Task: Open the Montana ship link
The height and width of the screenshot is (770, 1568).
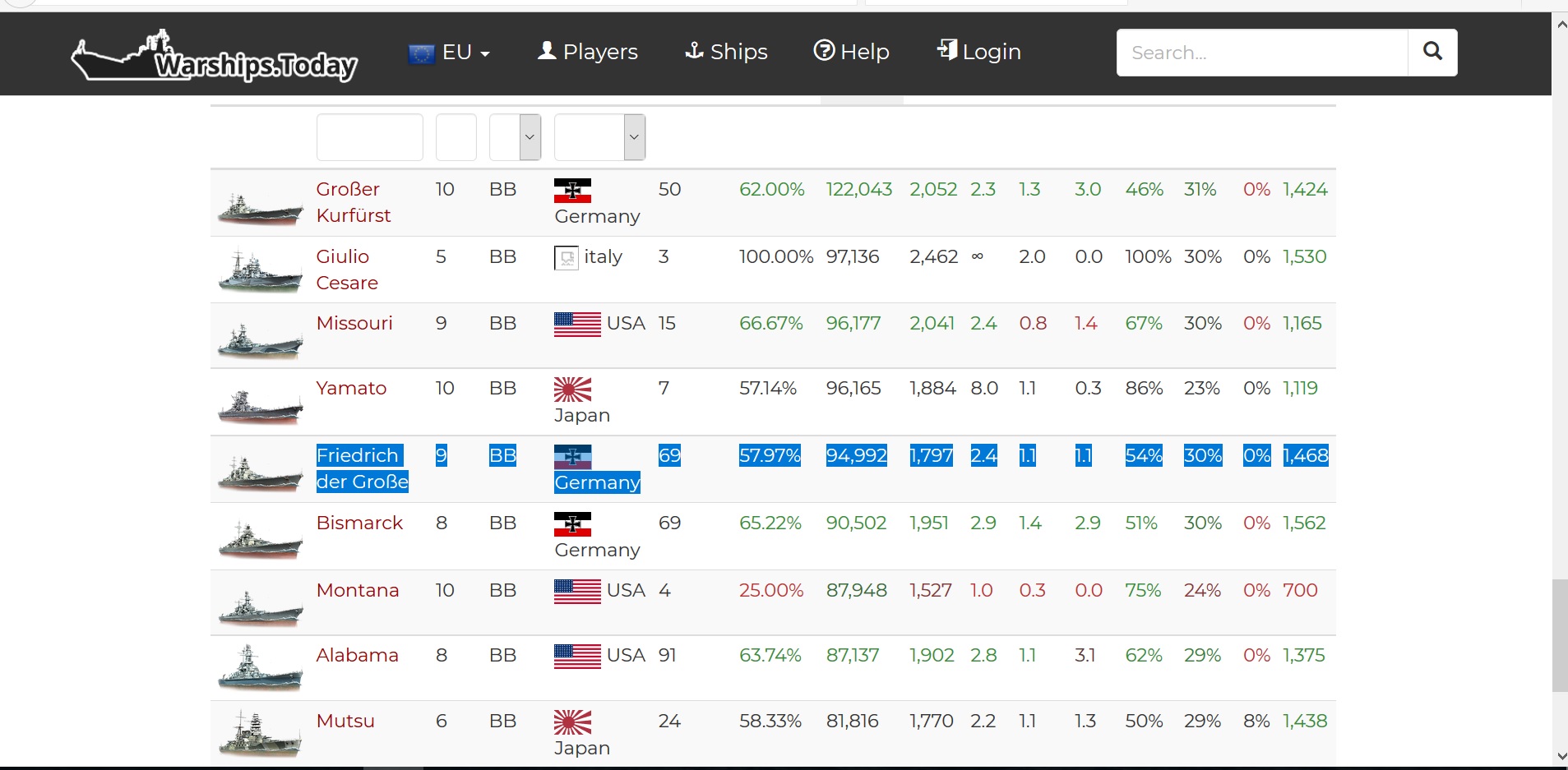Action: click(358, 590)
